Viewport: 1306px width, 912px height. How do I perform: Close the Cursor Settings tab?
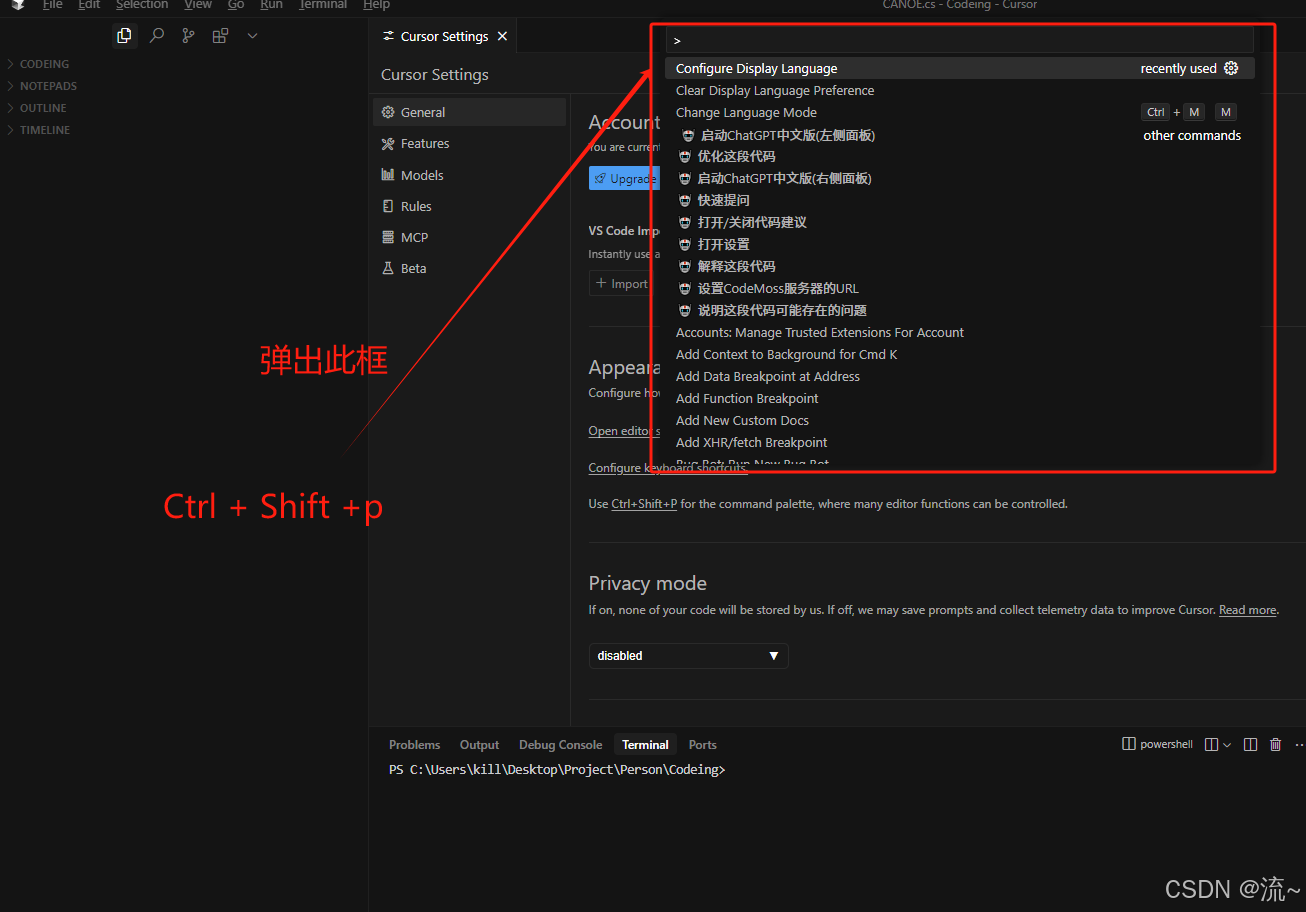(502, 36)
